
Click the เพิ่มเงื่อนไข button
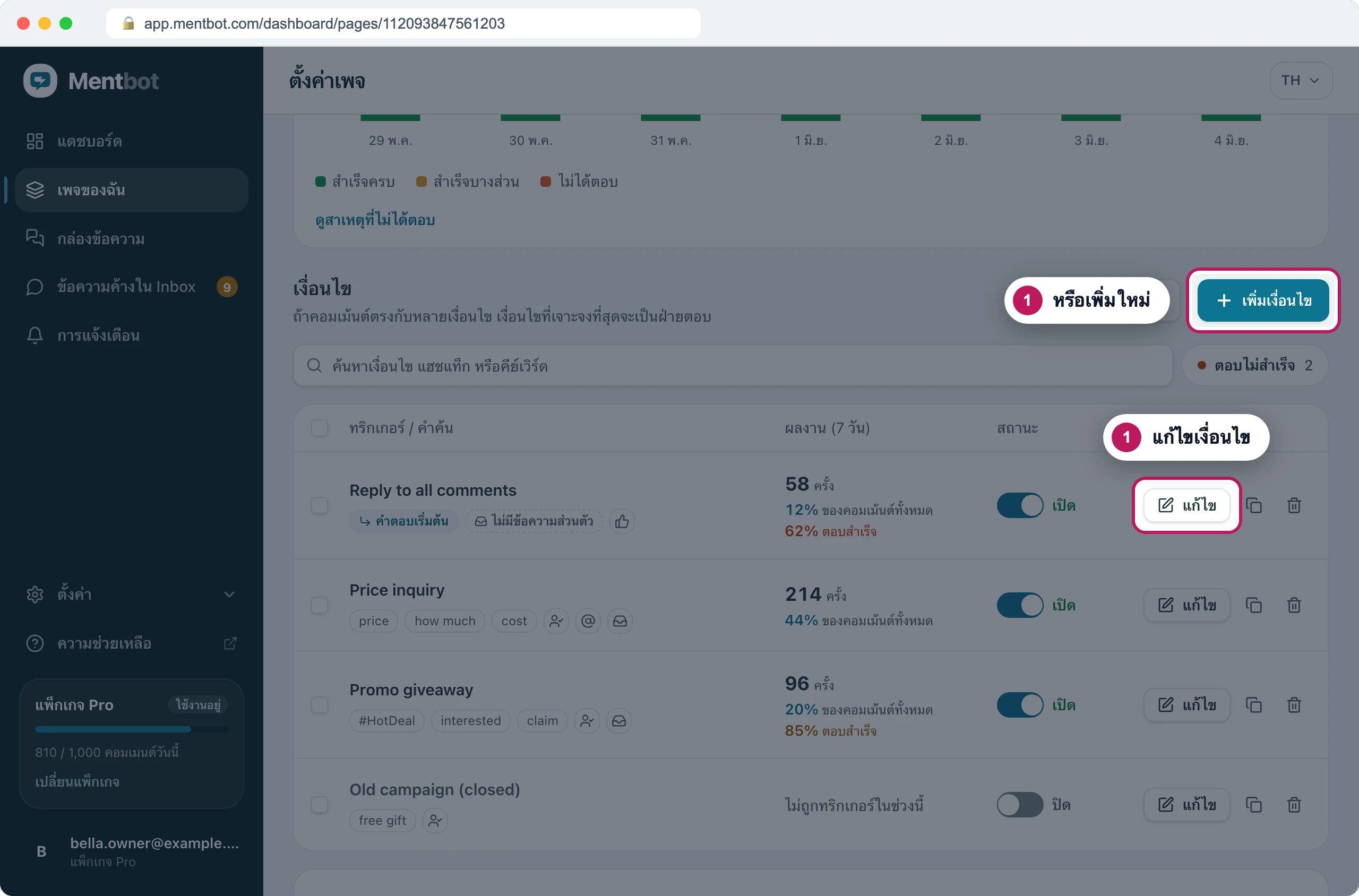point(1263,300)
